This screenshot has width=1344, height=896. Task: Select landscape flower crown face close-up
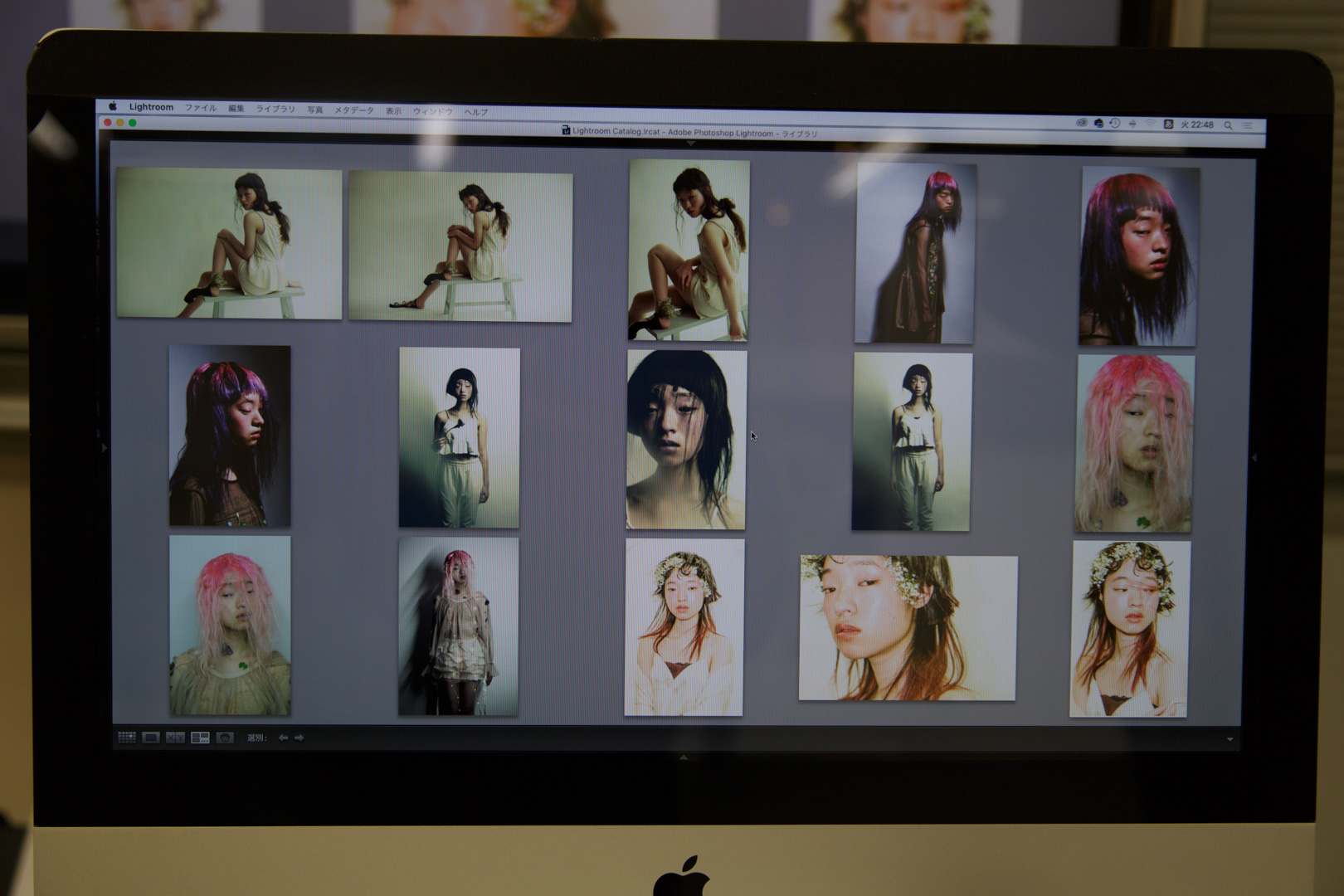coord(908,628)
